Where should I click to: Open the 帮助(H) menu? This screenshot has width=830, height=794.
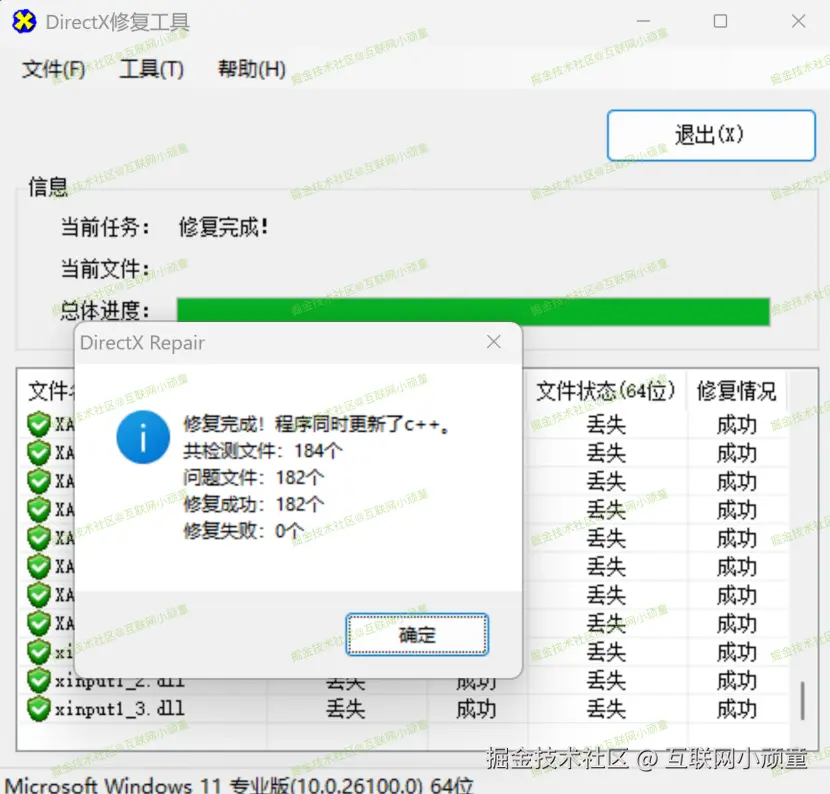(x=249, y=69)
